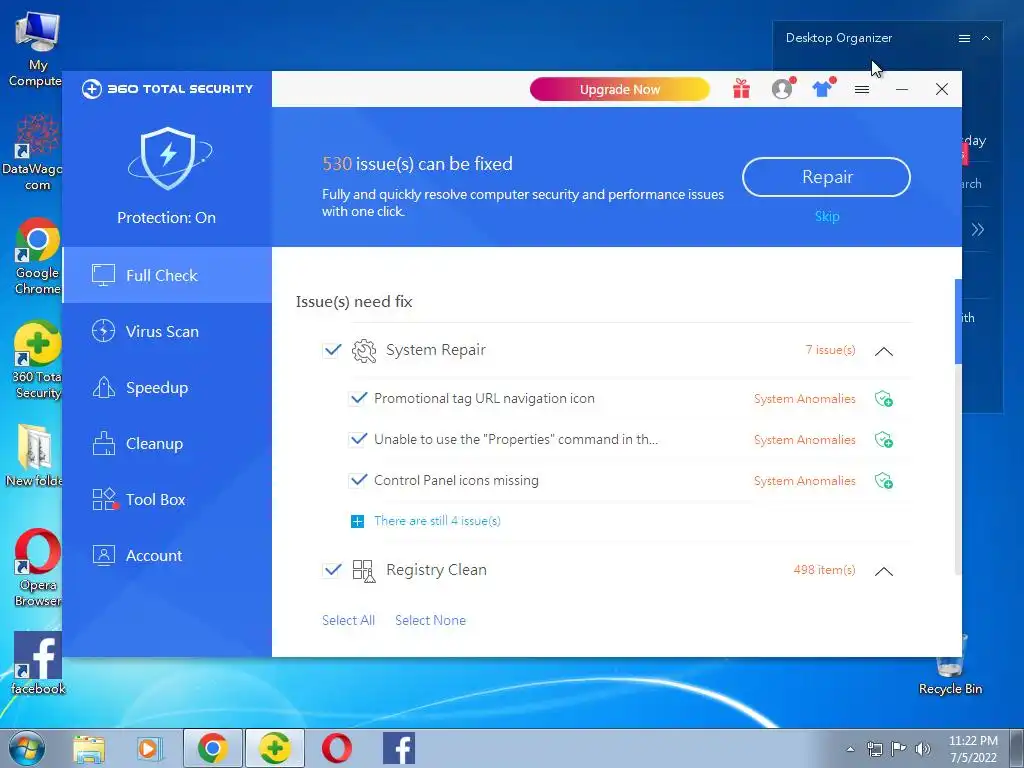Click the Protection shield icon
The image size is (1024, 768).
tap(169, 159)
